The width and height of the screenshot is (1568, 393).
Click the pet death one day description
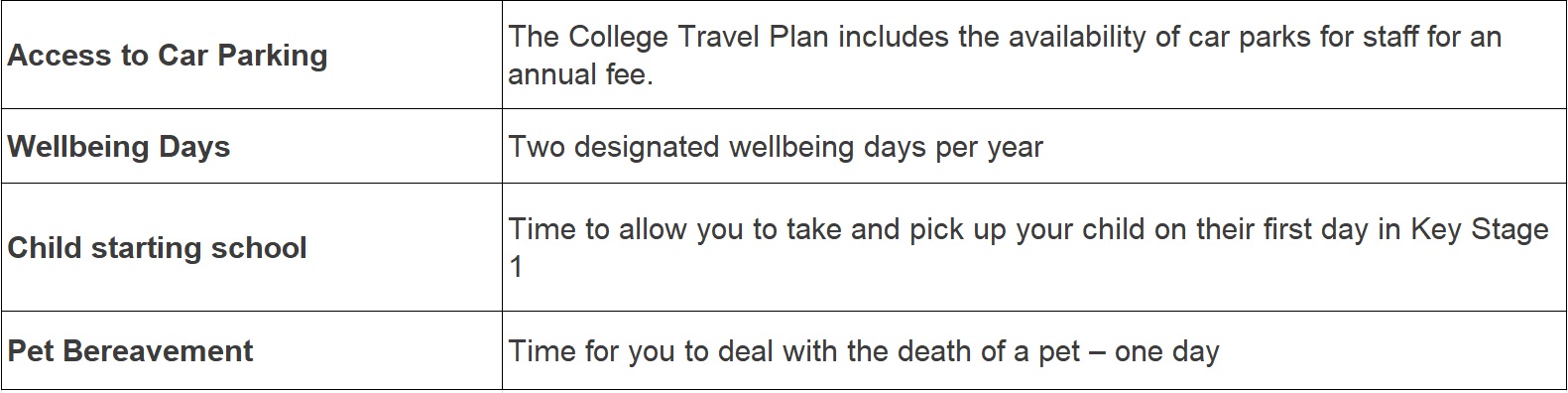(x=864, y=351)
